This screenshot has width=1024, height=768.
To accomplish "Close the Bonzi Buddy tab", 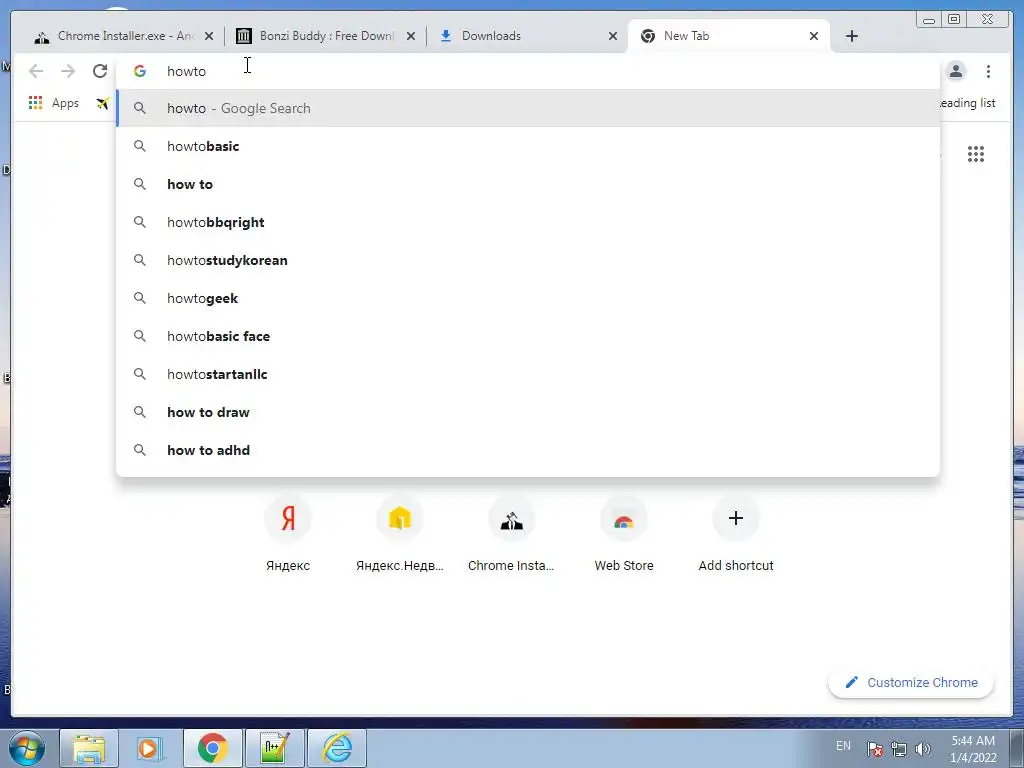I will (x=411, y=36).
